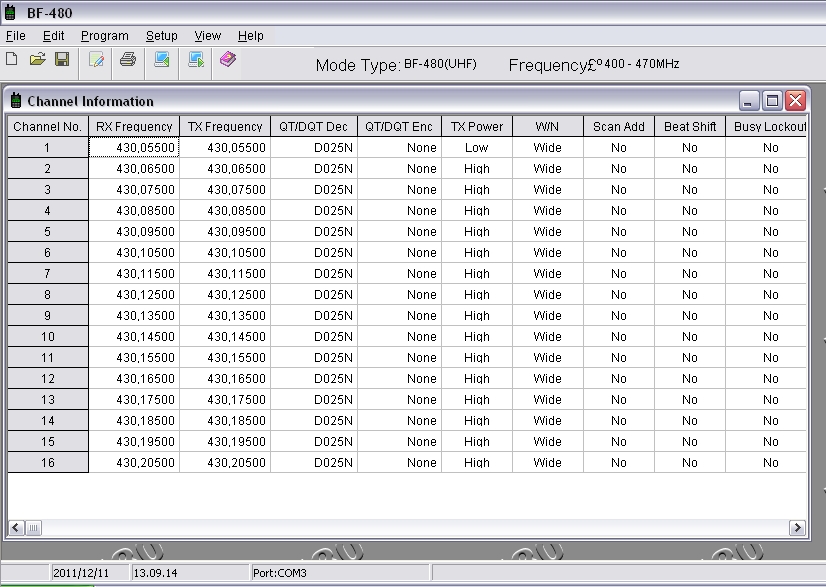
Task: Open the help book icon
Action: (228, 59)
